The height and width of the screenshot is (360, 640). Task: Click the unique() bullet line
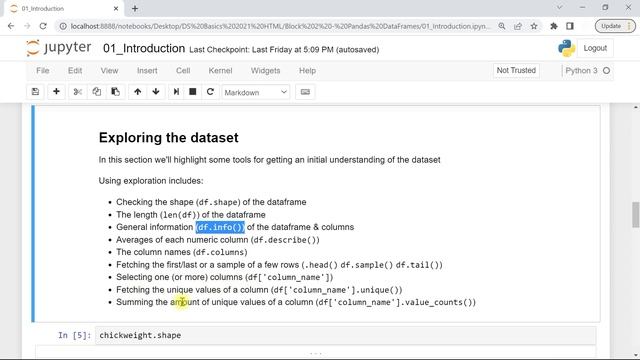259,290
